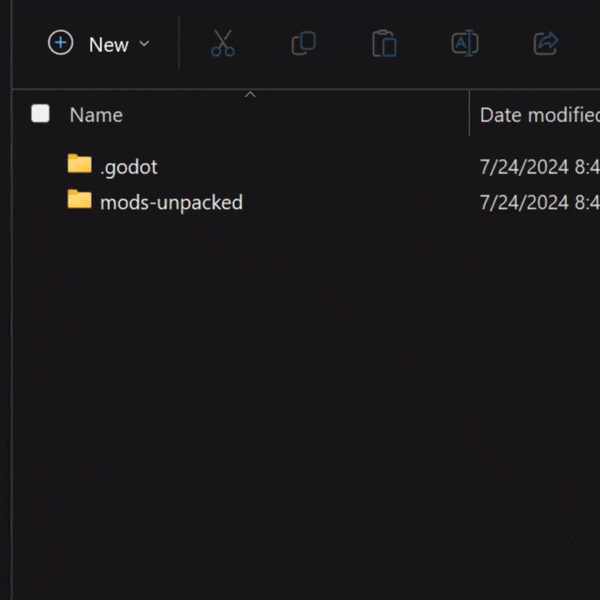Sort by the Date modified column header
Image resolution: width=600 pixels, height=600 pixels.
538,115
